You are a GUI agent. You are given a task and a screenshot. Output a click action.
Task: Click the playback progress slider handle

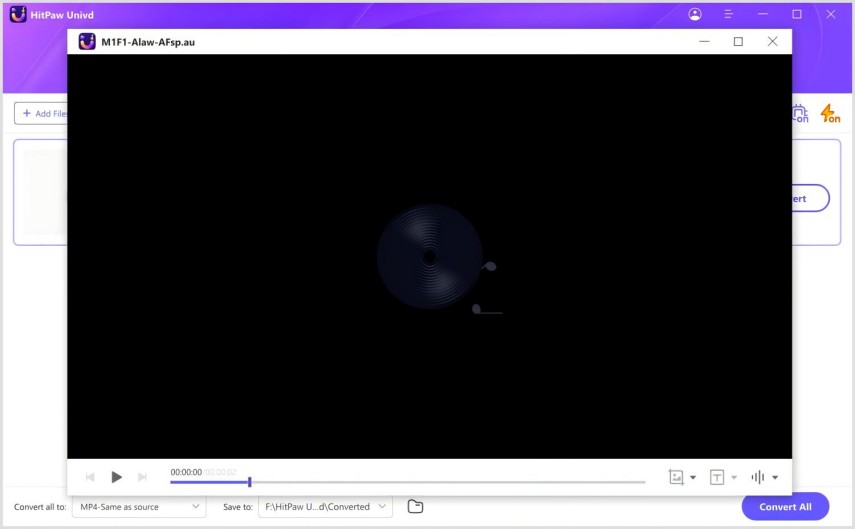(x=249, y=482)
